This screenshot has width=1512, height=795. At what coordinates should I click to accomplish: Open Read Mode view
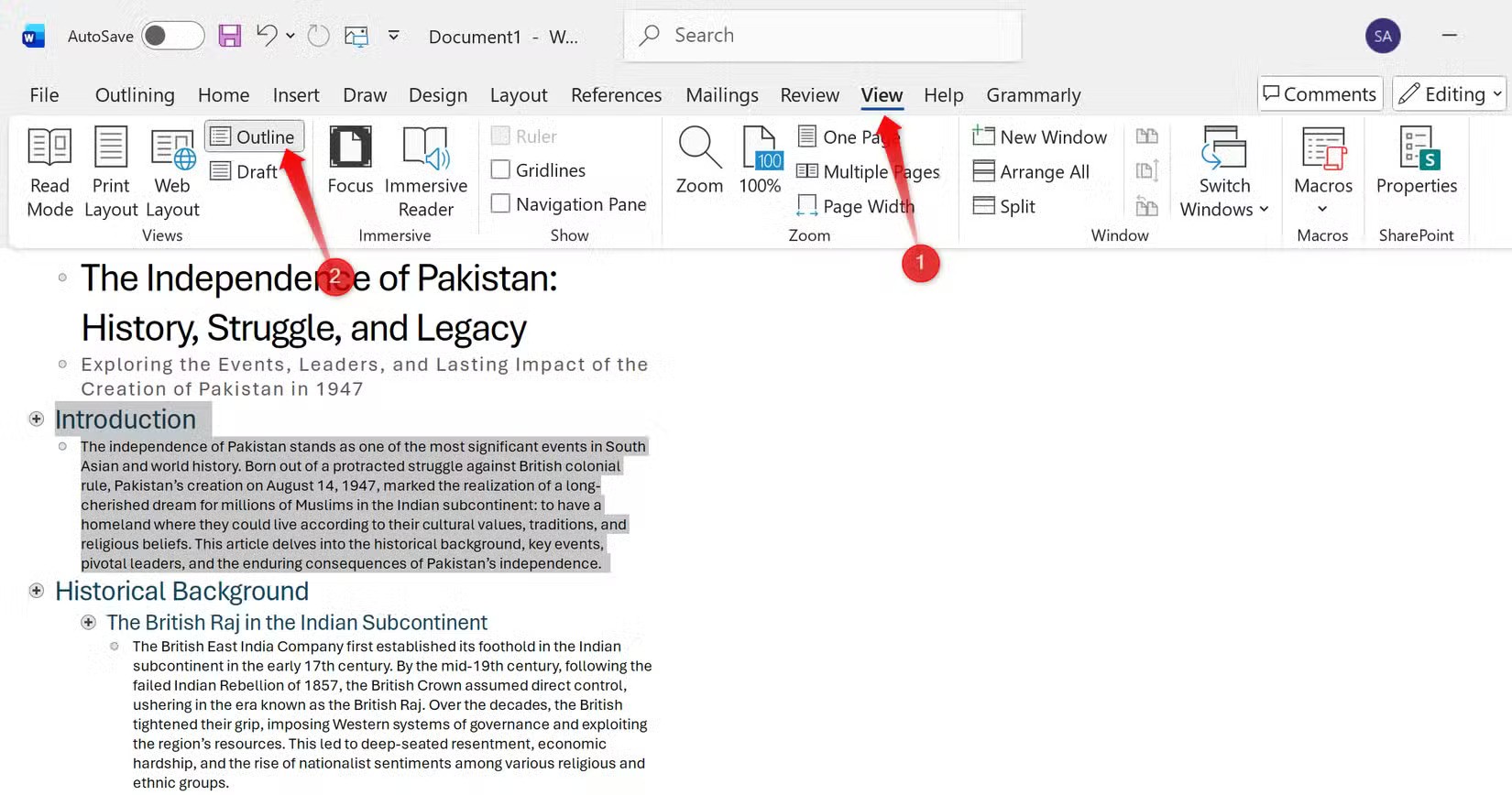[x=49, y=172]
